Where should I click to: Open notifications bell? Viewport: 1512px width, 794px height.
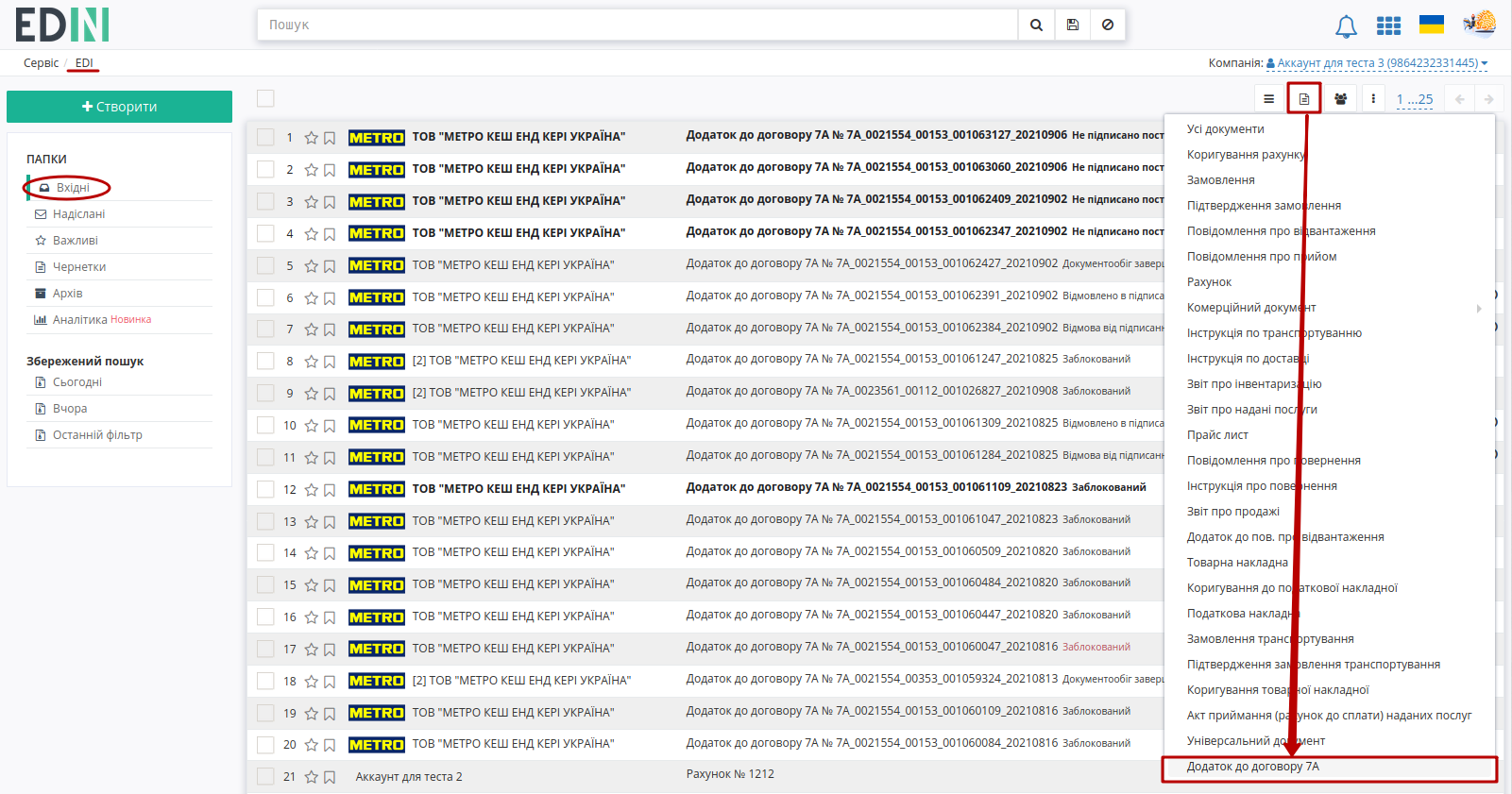[x=1346, y=26]
